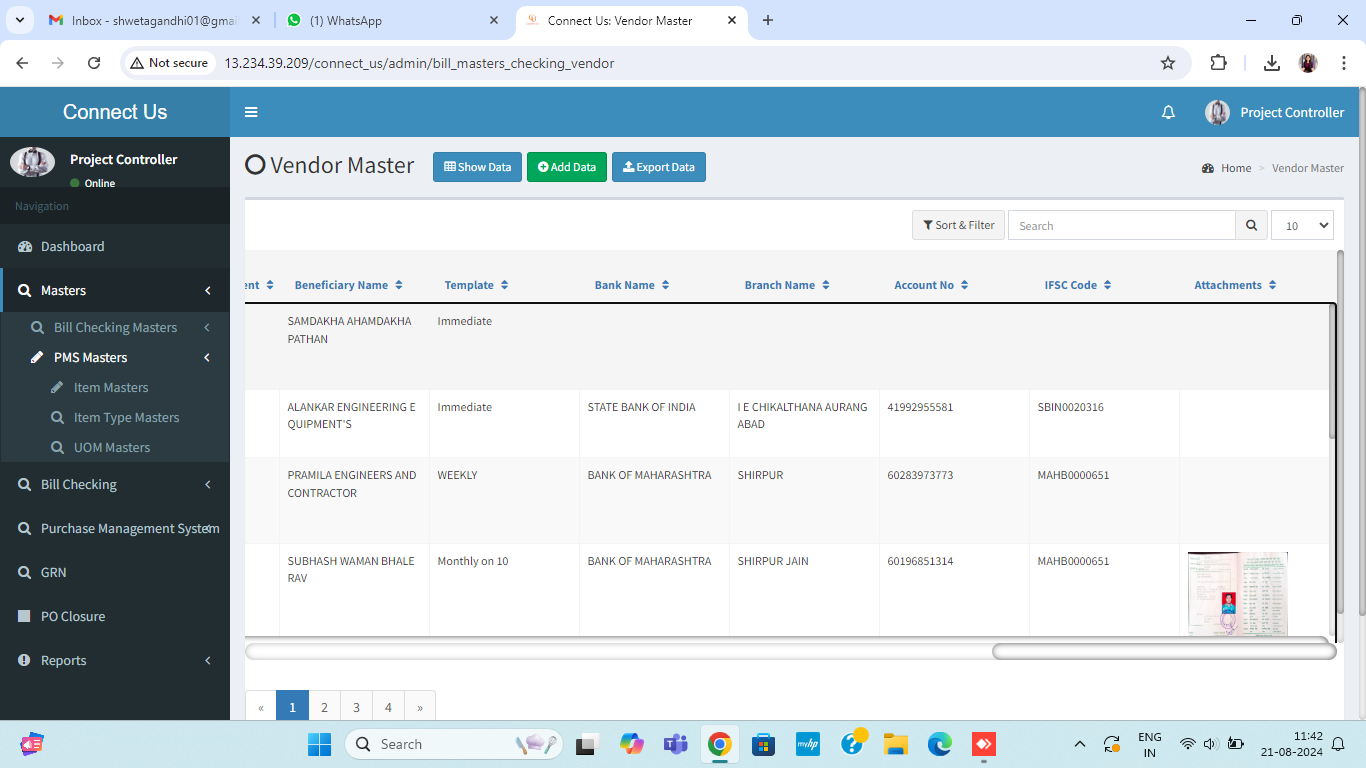Open Microsoft Teams from taskbar

pyautogui.click(x=676, y=744)
